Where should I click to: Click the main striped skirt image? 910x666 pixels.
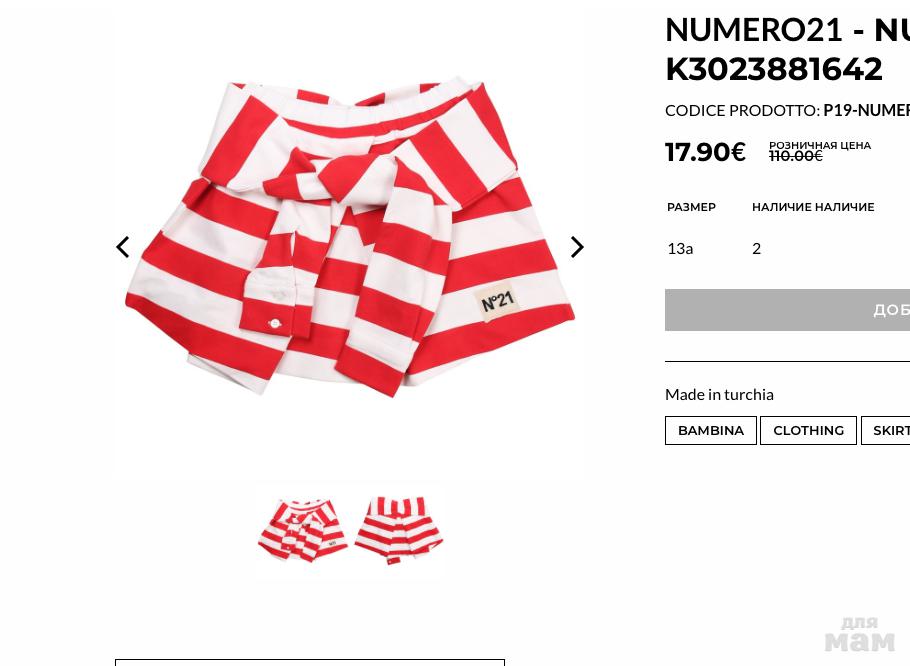(x=350, y=238)
